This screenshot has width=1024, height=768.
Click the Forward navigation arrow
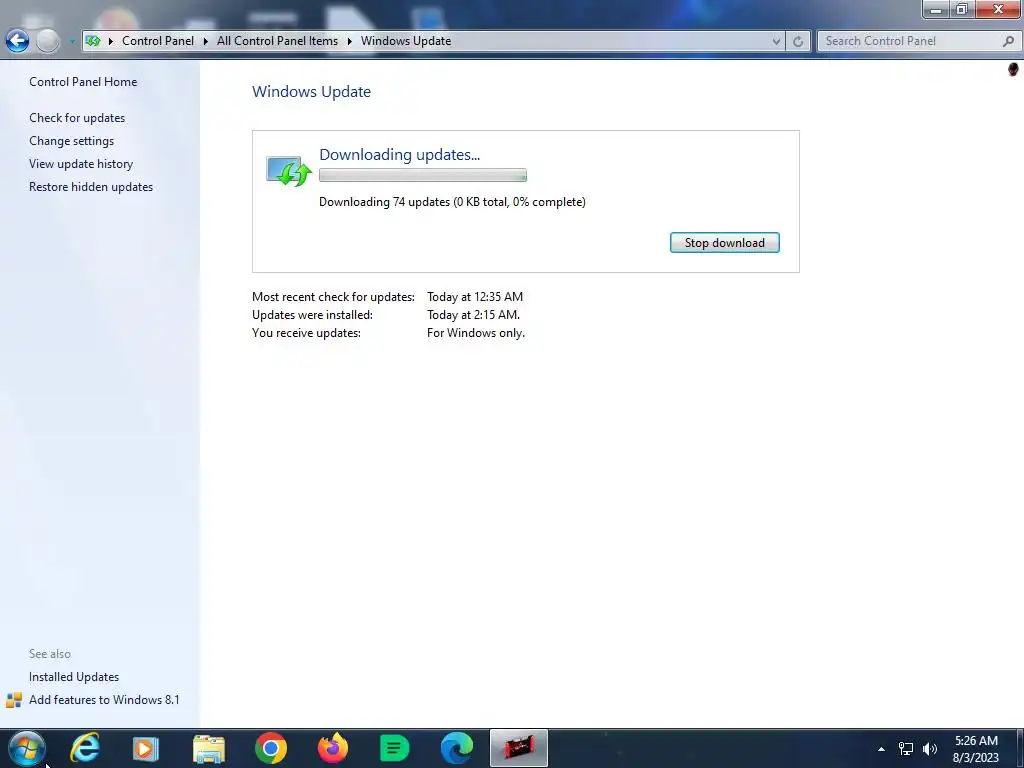[x=48, y=41]
